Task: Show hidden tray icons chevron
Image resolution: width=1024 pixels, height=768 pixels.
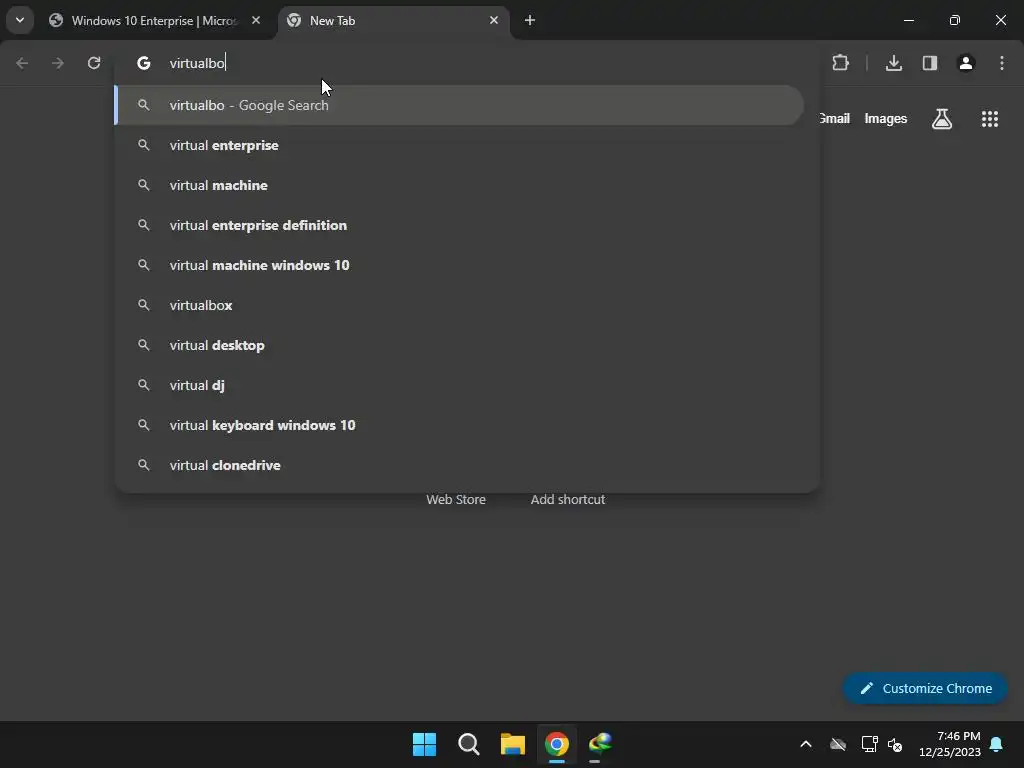Action: point(806,744)
